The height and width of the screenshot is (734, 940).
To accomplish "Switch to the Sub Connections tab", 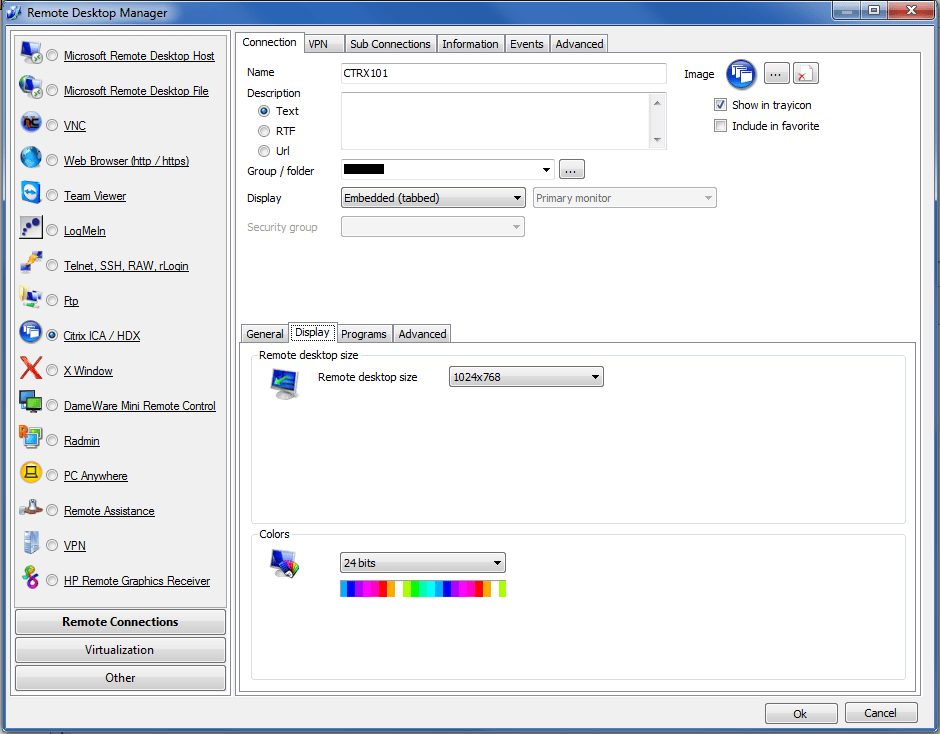I will [390, 43].
